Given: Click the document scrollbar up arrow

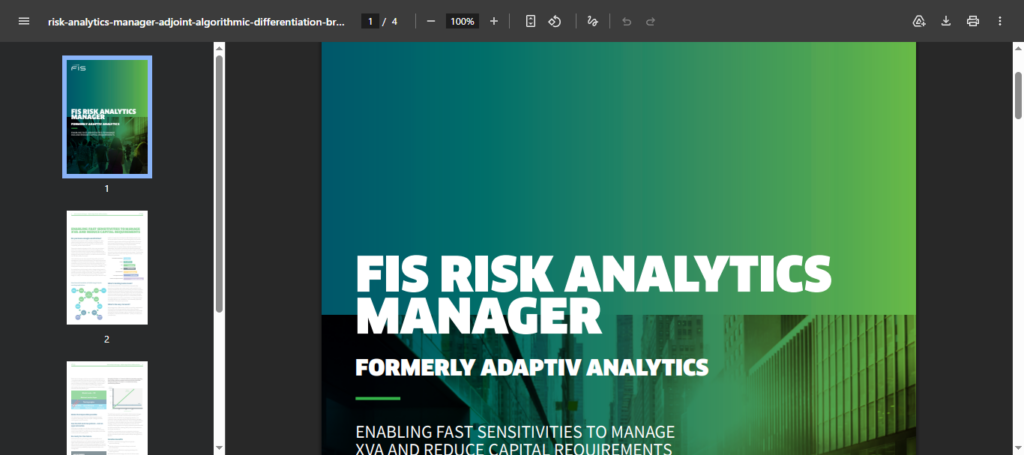Looking at the screenshot, I should (1018, 48).
